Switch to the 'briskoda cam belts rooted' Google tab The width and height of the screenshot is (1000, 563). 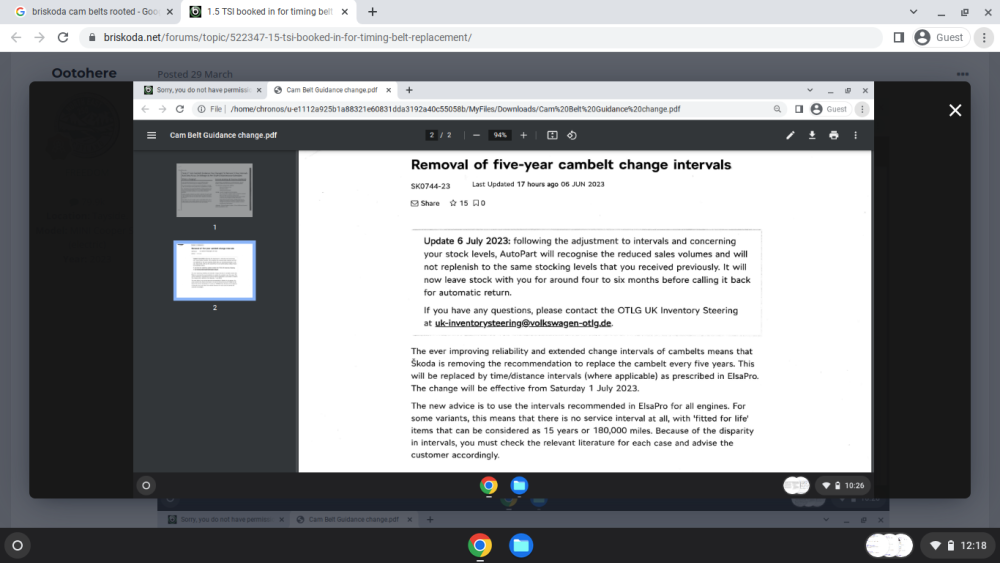coord(94,11)
